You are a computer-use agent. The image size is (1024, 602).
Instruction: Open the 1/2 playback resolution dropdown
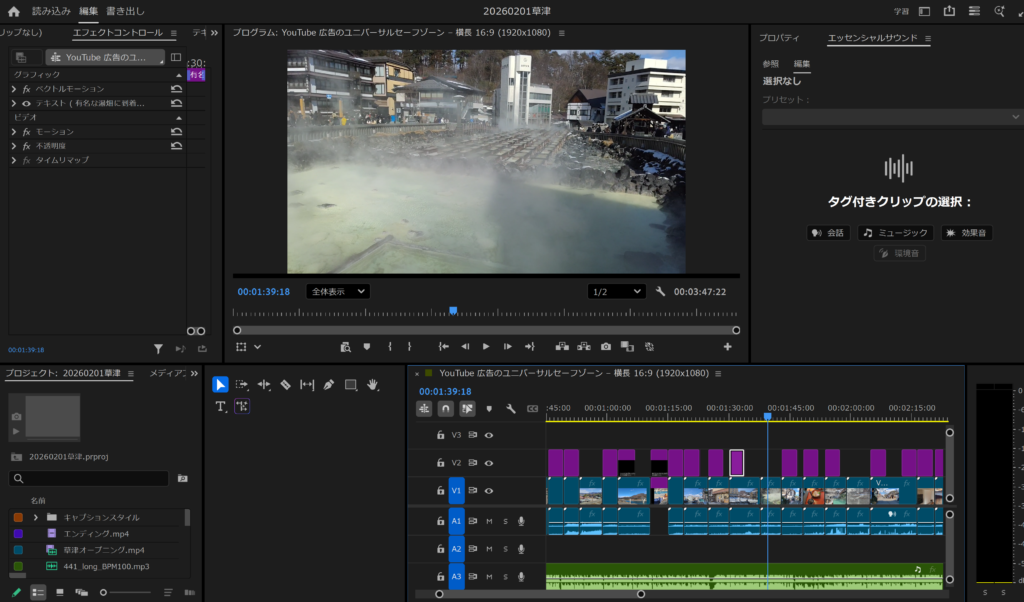pos(617,291)
